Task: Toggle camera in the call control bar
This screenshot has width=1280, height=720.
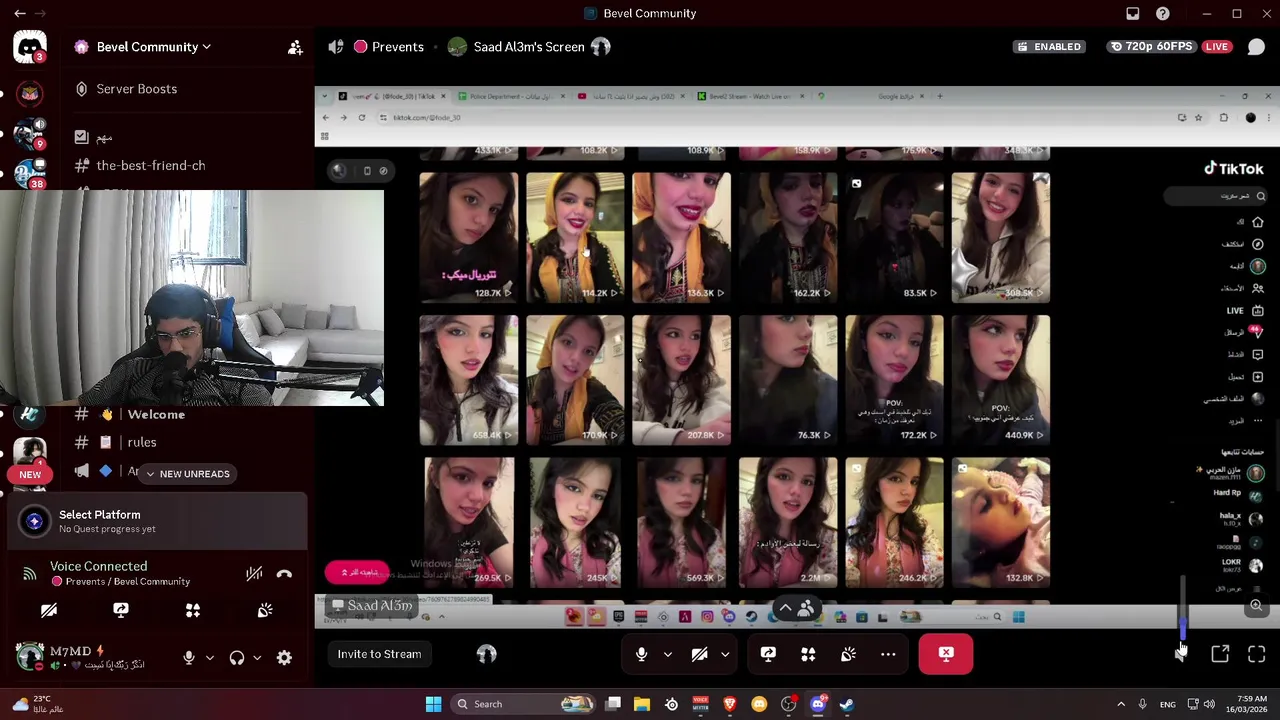Action: pyautogui.click(x=699, y=654)
